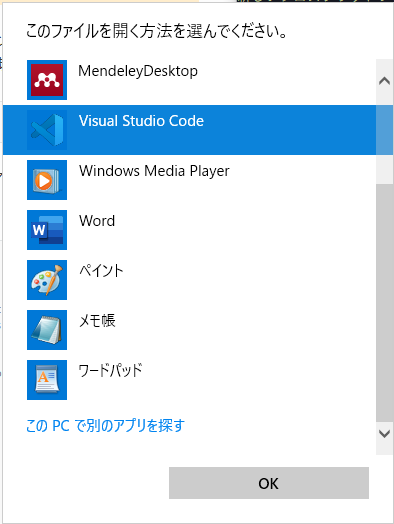Pick the メモ帳 label
The image size is (394, 524).
pyautogui.click(x=97, y=320)
